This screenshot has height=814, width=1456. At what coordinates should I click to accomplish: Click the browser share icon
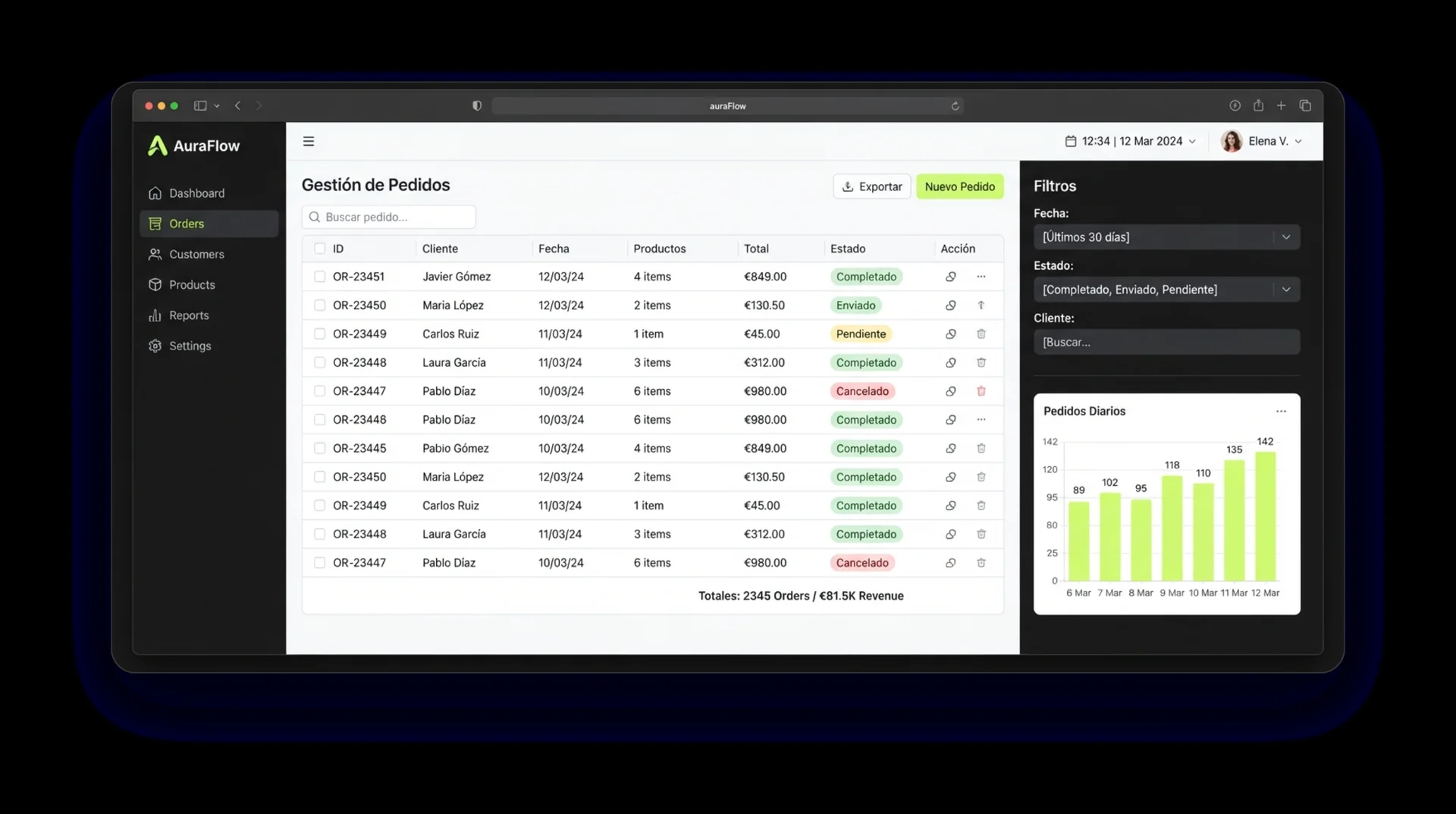click(x=1258, y=105)
